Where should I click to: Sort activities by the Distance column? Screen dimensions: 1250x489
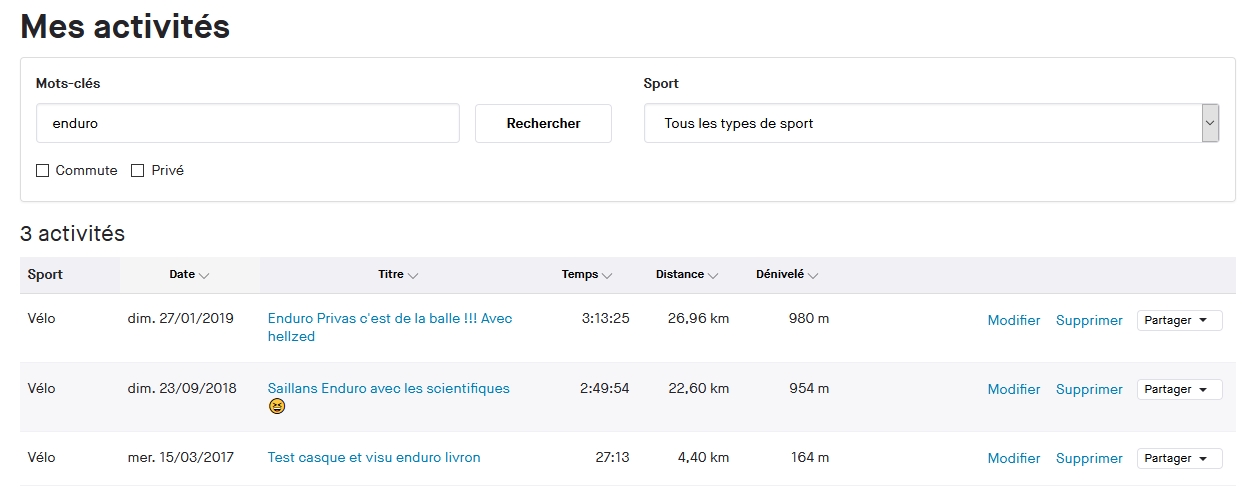[x=687, y=274]
